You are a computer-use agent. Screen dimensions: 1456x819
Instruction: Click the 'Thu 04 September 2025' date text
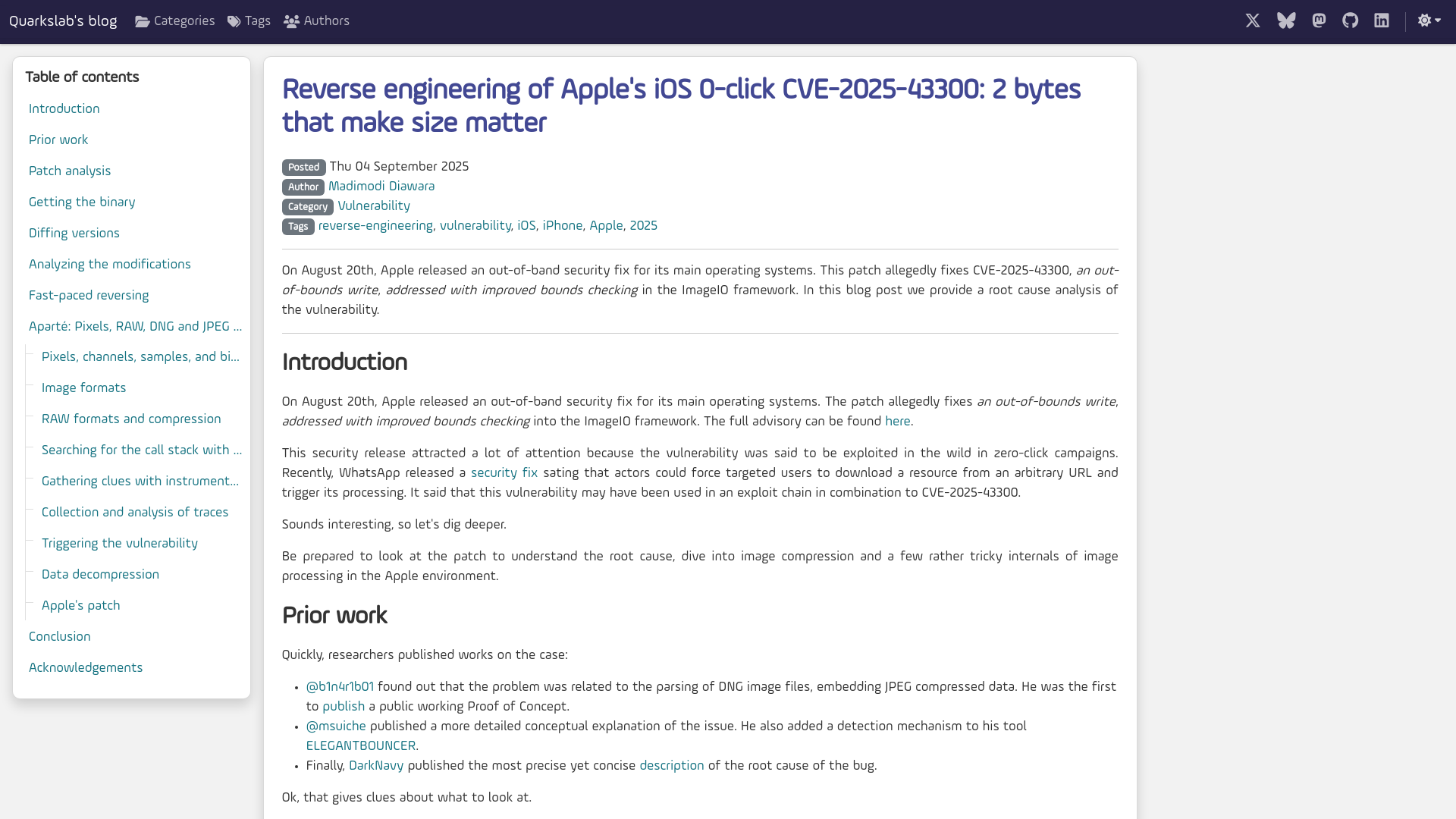[x=399, y=167]
